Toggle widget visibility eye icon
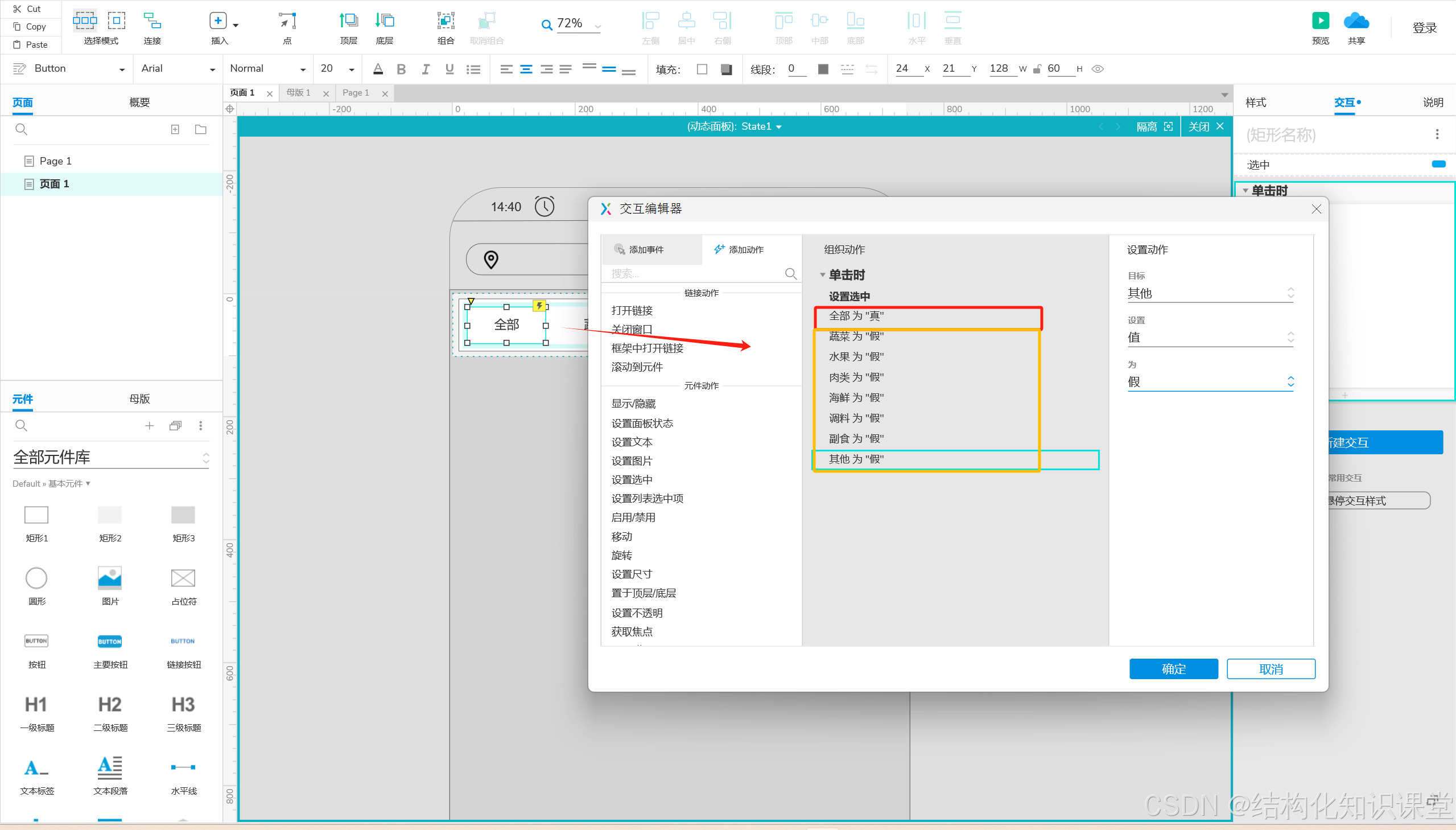Viewport: 1456px width, 830px height. [x=1097, y=69]
